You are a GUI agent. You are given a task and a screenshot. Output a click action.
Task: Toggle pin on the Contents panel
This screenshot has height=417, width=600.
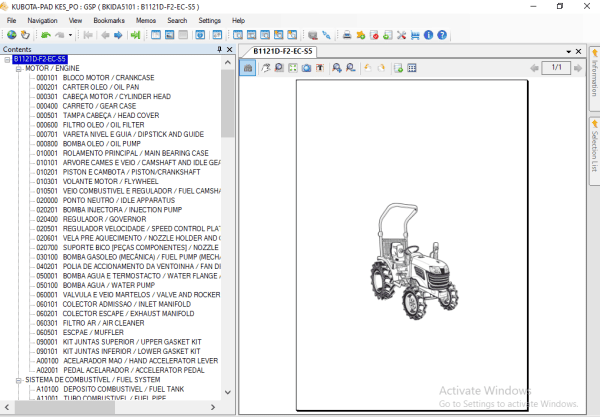[x=219, y=49]
